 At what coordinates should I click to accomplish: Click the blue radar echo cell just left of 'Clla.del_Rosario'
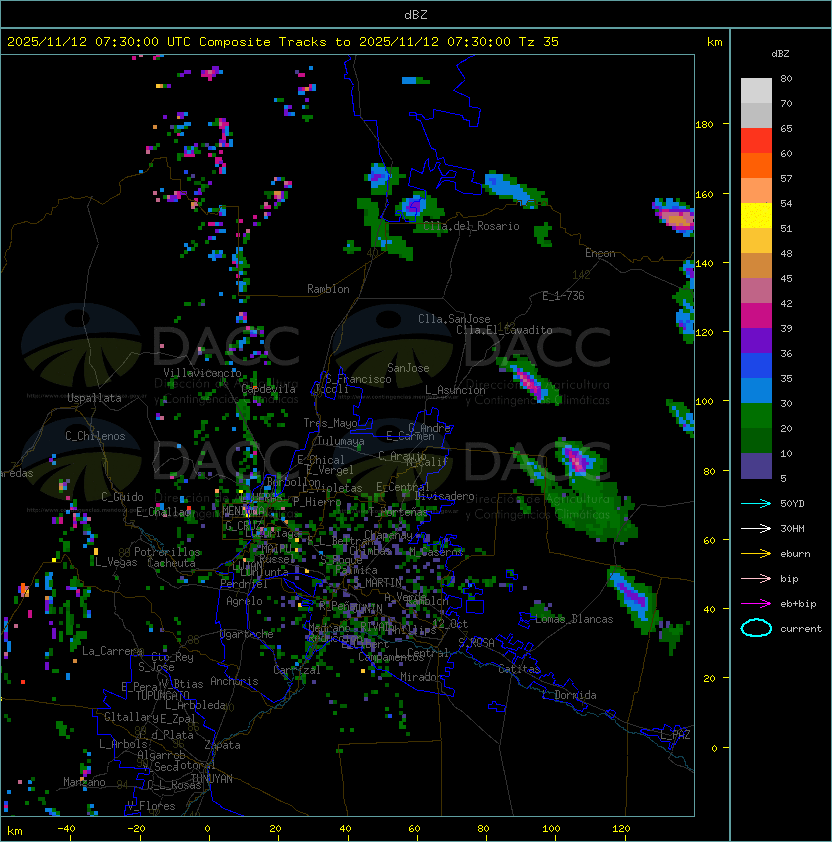point(414,205)
